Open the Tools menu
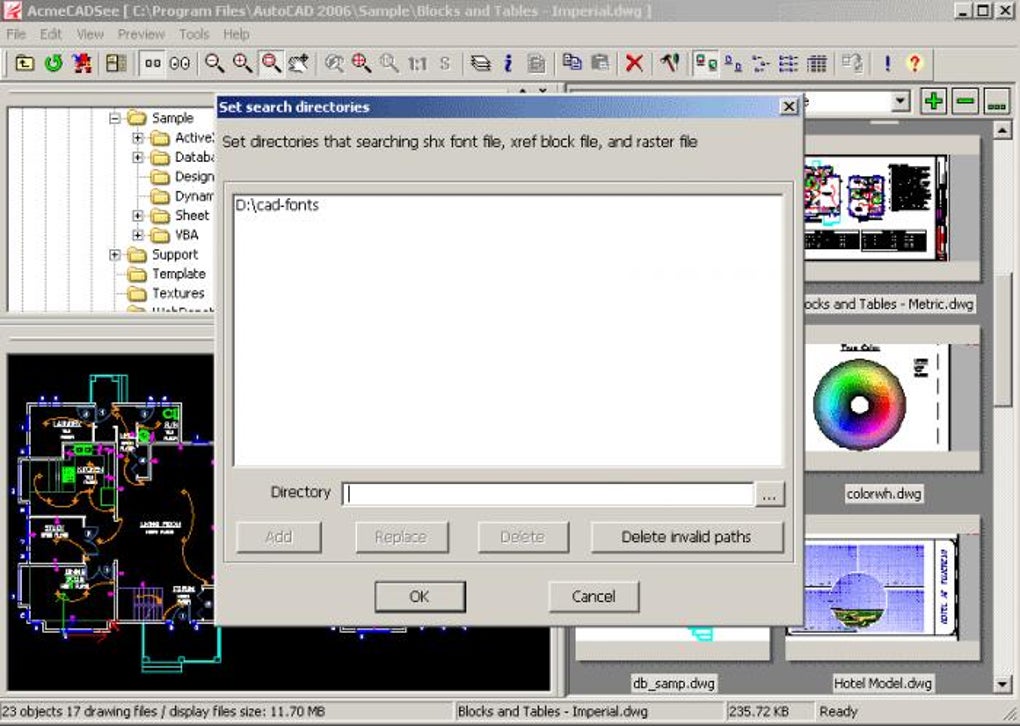 tap(194, 34)
